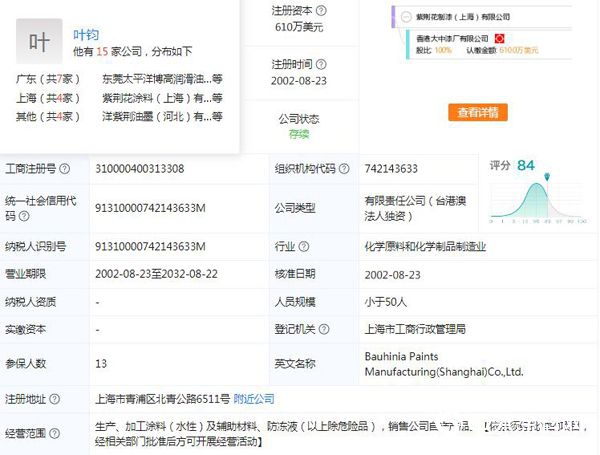The image size is (600, 455).
Task: Click 认缴金额 610.0万美元 value
Action: click(x=519, y=50)
